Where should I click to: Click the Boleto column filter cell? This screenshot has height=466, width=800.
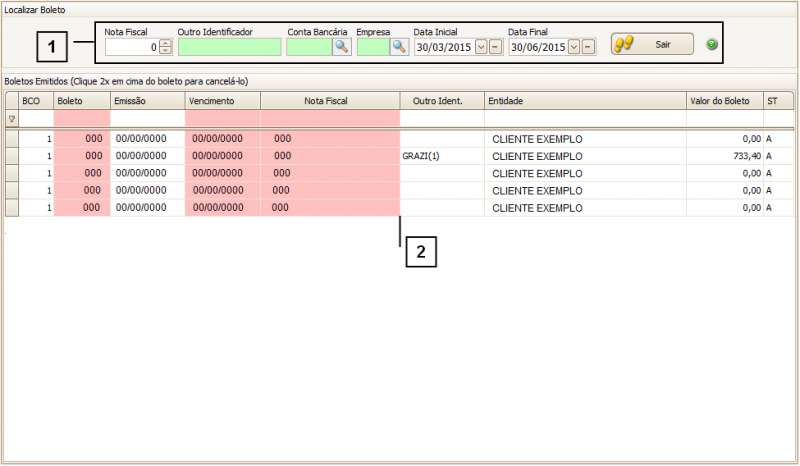click(81, 119)
